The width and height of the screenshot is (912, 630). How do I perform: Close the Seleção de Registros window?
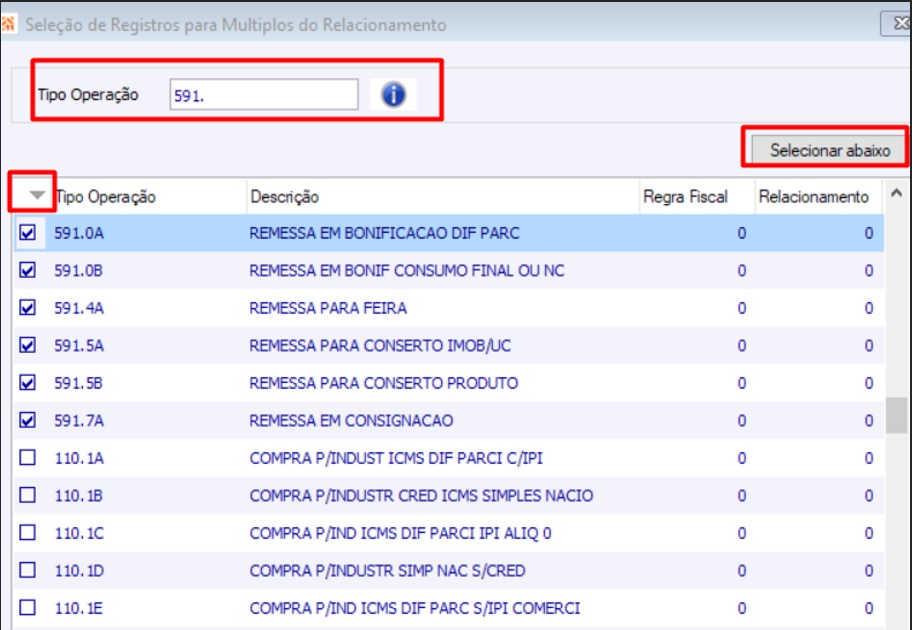point(898,24)
